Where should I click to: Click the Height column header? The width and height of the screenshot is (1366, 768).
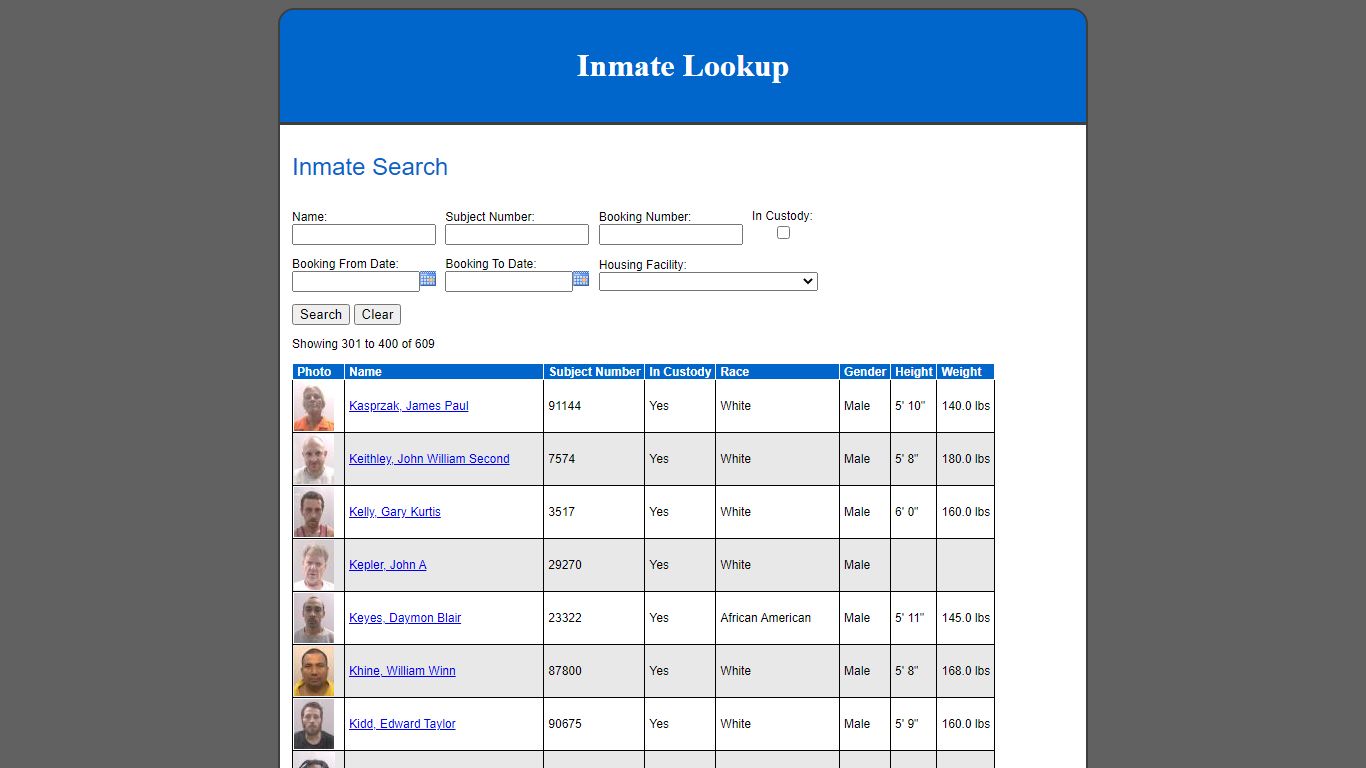tap(913, 372)
